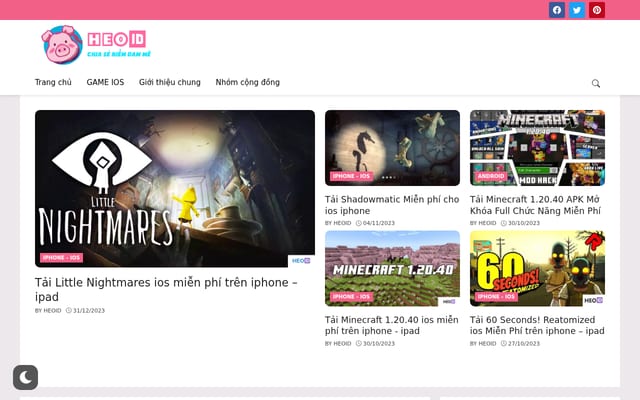This screenshot has height=400, width=640.
Task: Open the Facebook social icon
Action: coord(557,10)
